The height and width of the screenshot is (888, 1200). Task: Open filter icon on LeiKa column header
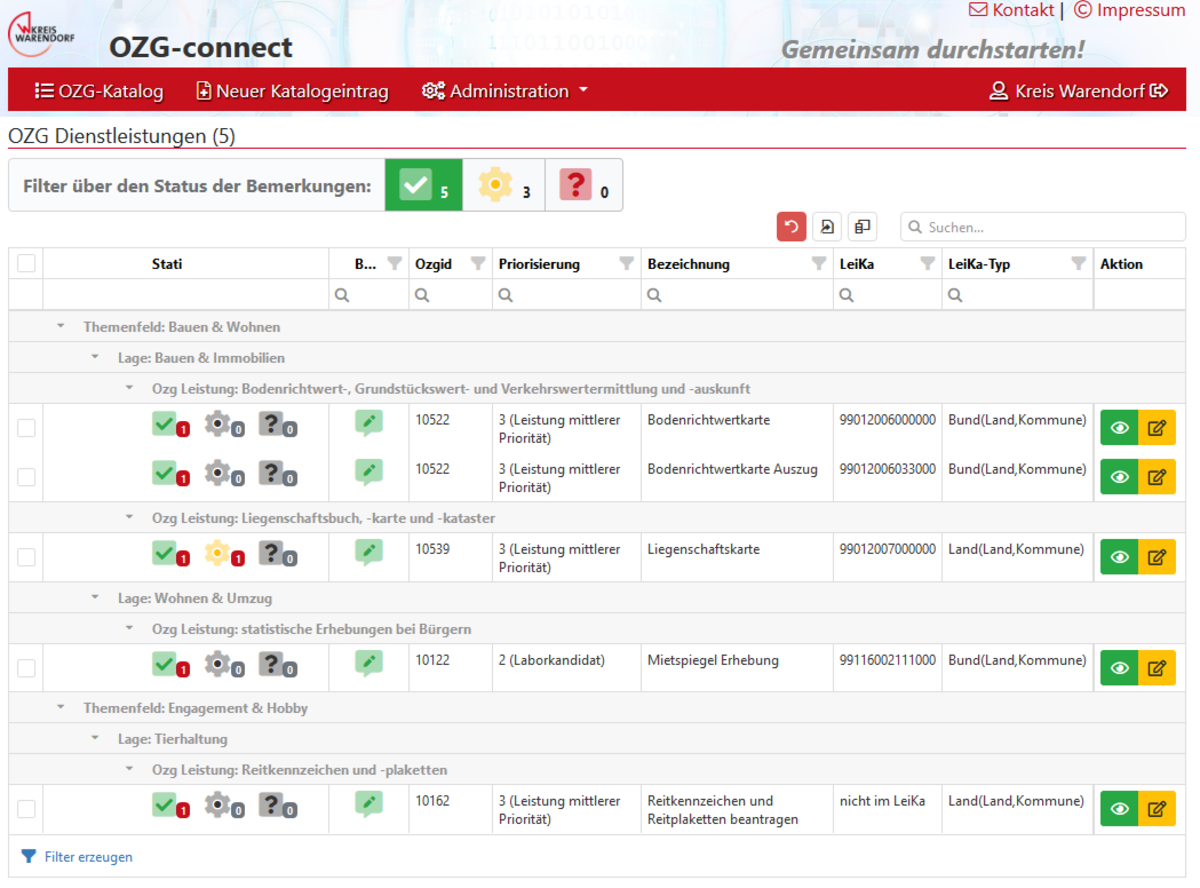click(x=927, y=264)
